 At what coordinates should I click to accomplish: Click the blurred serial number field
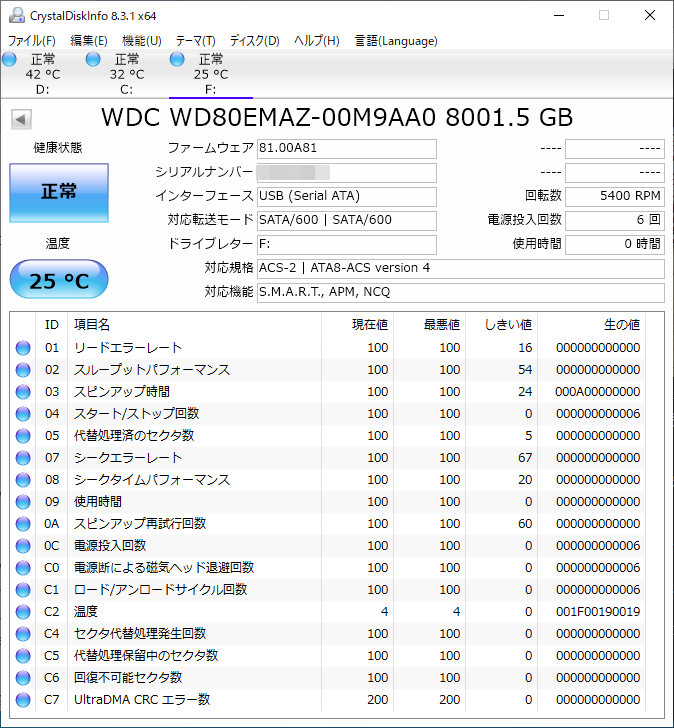347,173
